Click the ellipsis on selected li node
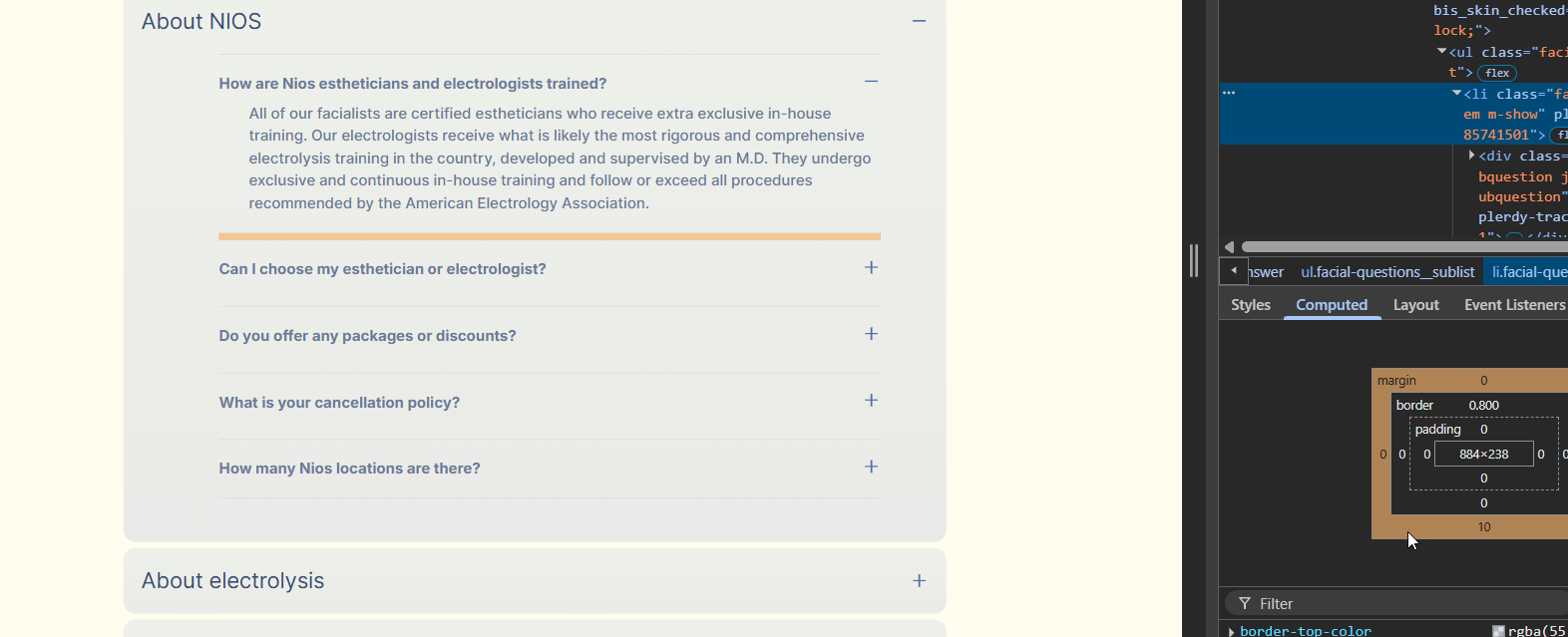Screen dimensions: 1568x637 tap(1229, 93)
